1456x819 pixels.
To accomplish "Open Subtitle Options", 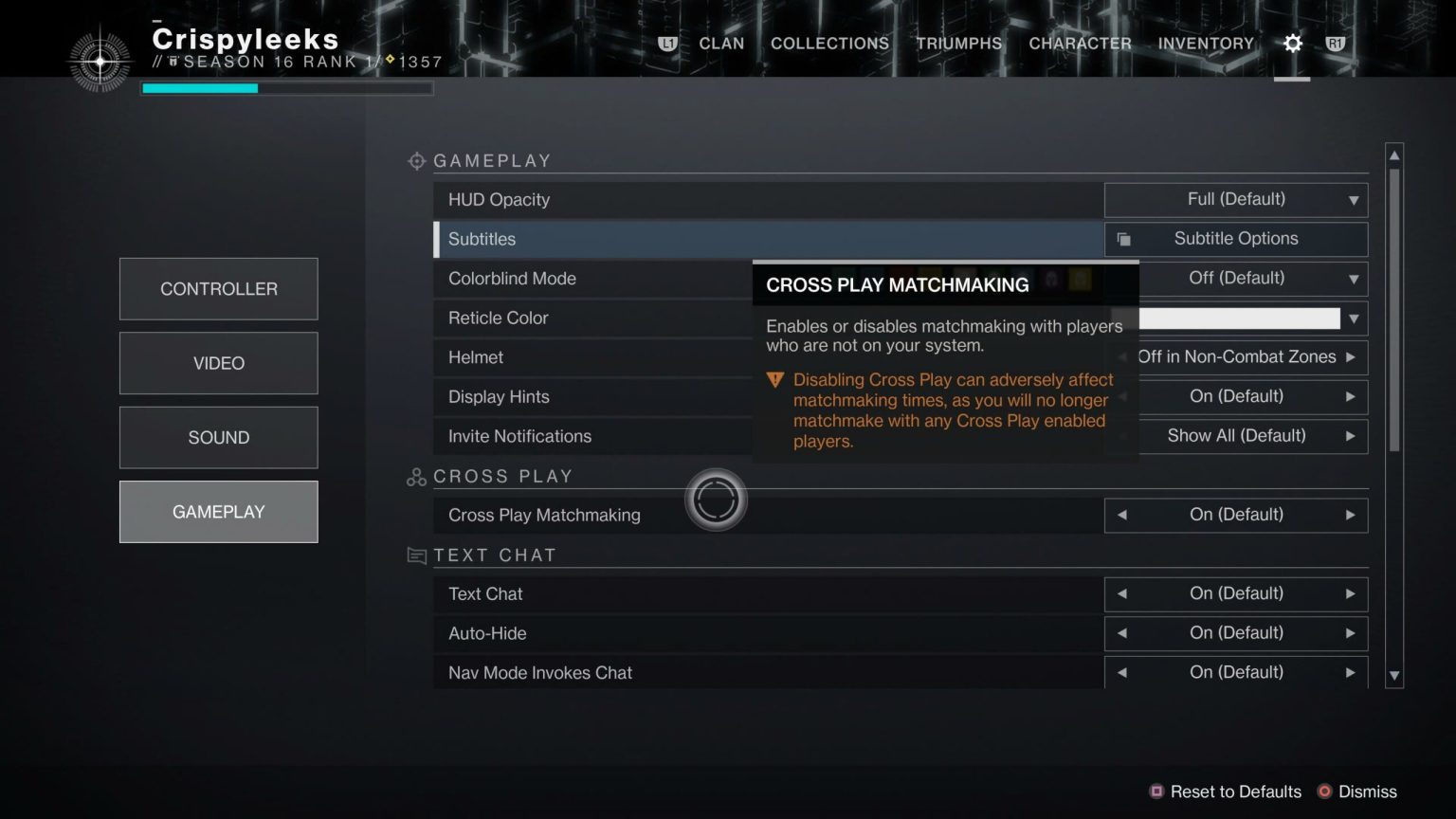I will (x=1235, y=239).
